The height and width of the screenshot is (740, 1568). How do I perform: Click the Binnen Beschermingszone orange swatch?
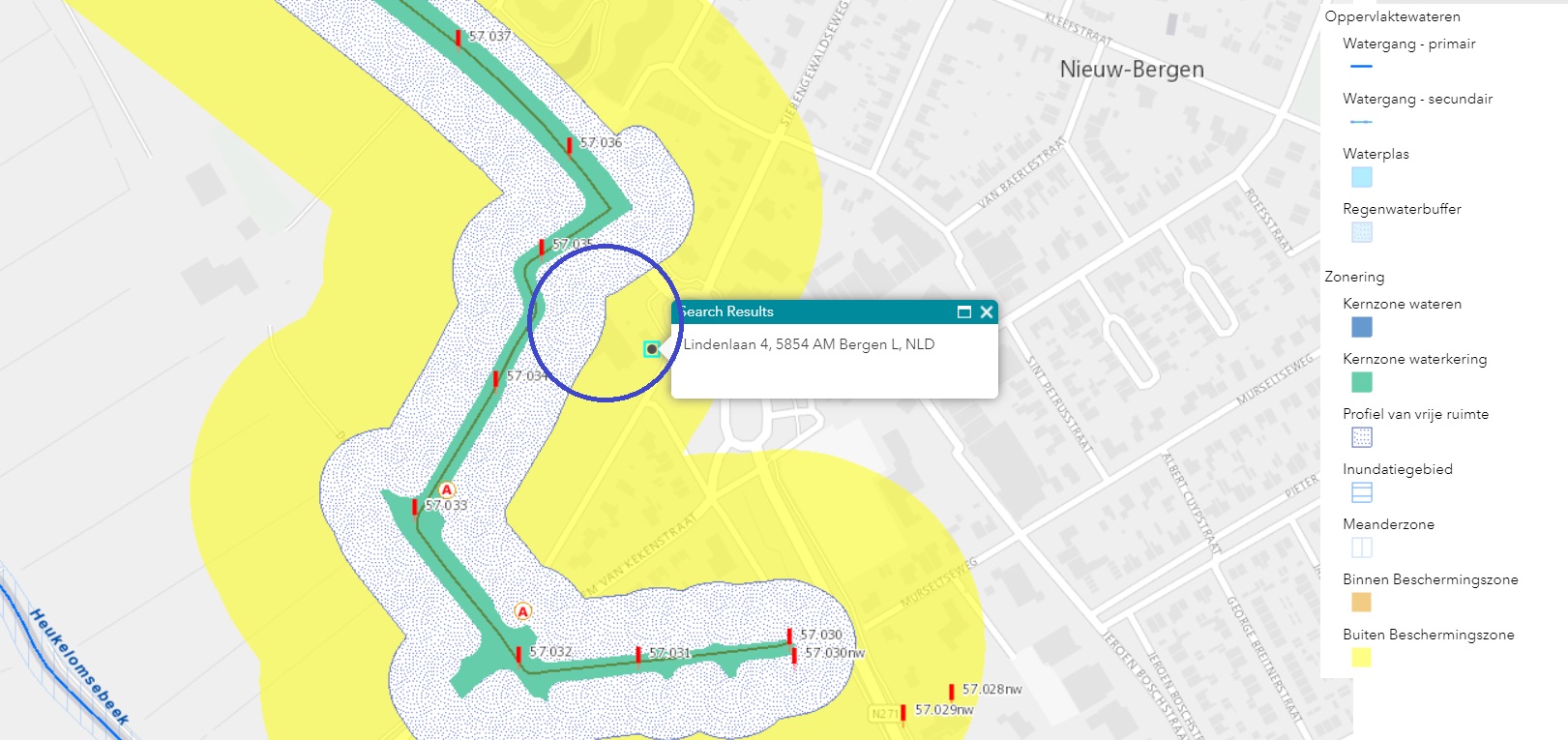click(x=1361, y=603)
